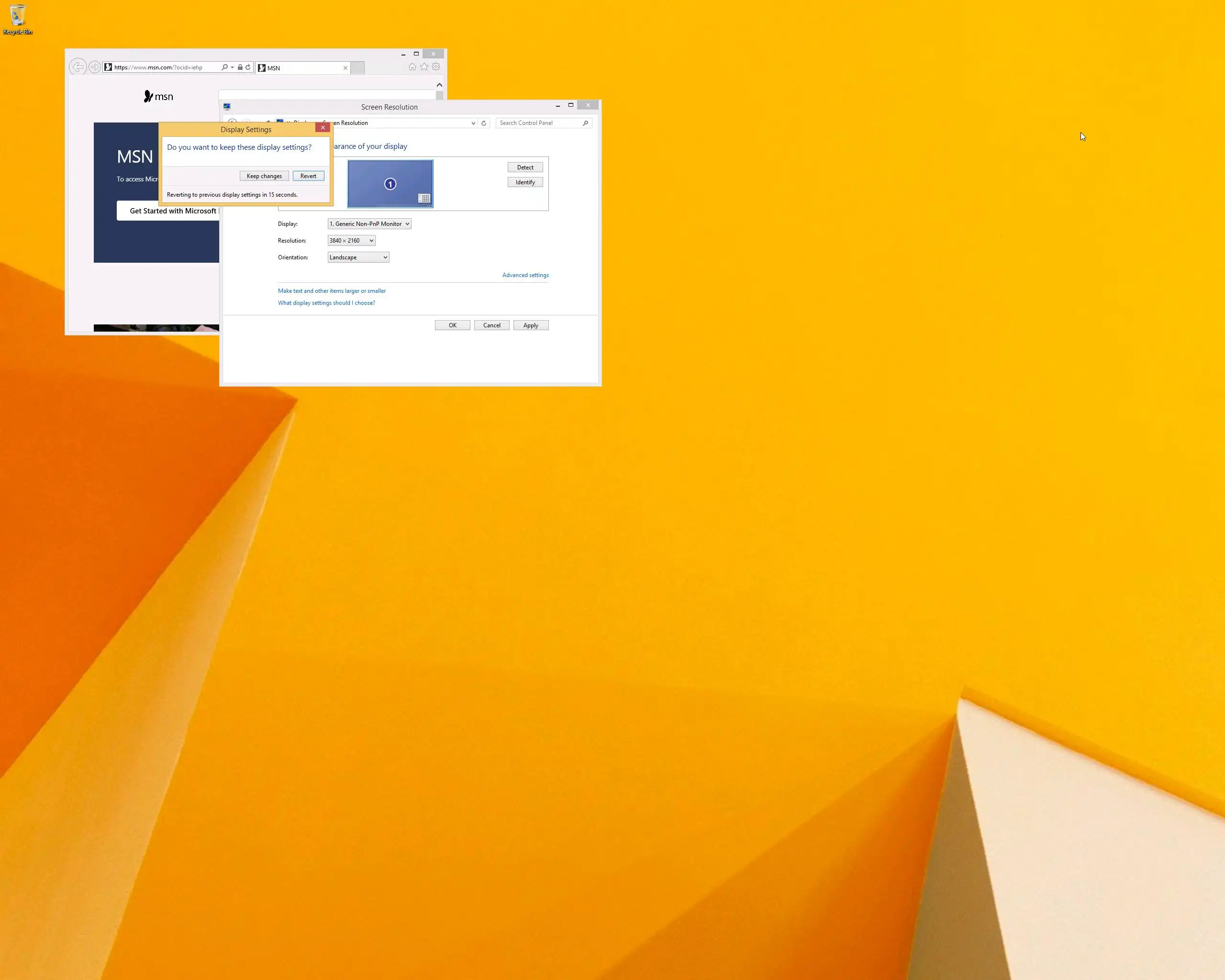
Task: Select the monitor 1 display thumbnail
Action: pyautogui.click(x=390, y=183)
